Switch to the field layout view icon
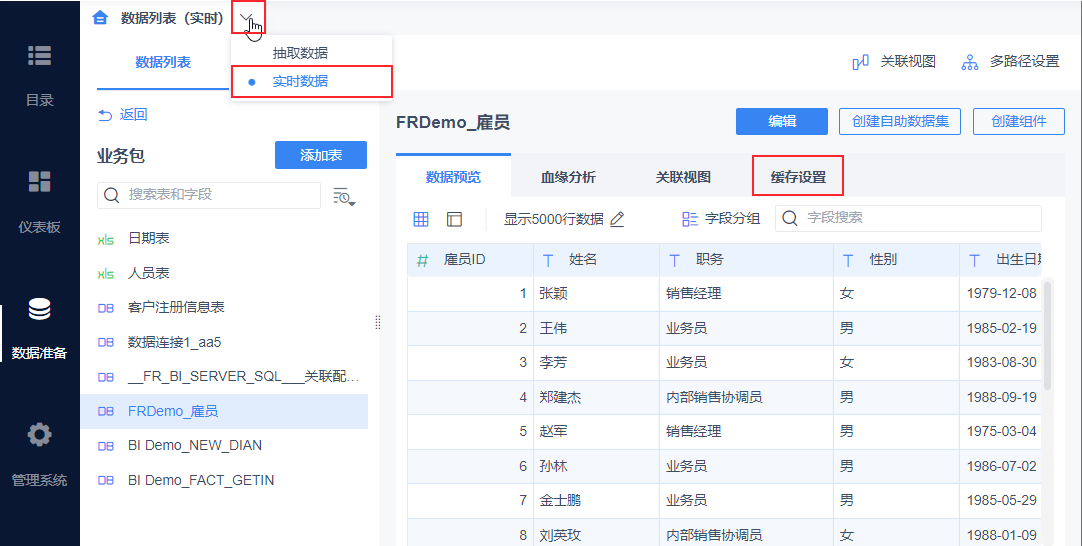Image resolution: width=1082 pixels, height=546 pixels. click(x=454, y=220)
